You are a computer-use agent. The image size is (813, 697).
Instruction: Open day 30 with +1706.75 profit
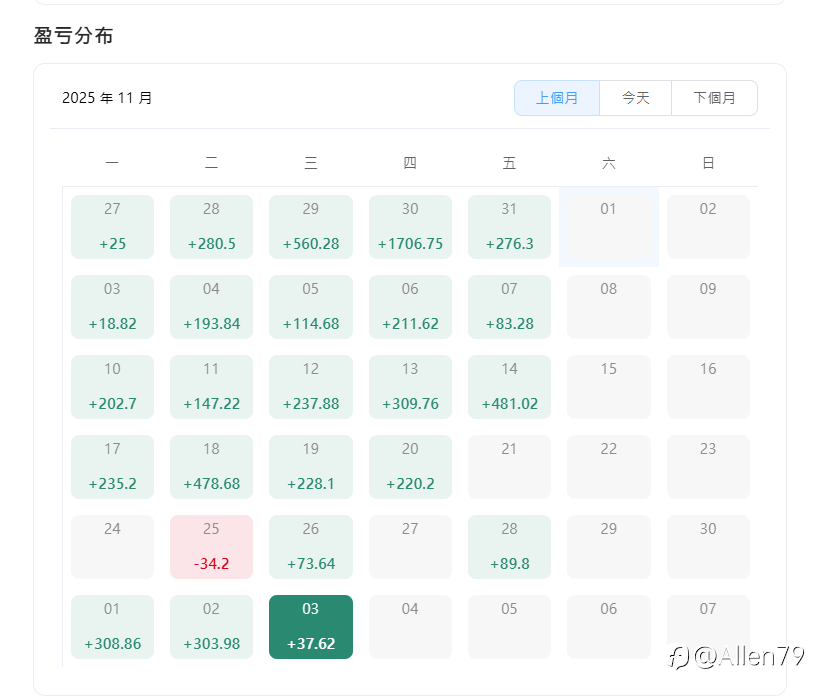[410, 227]
